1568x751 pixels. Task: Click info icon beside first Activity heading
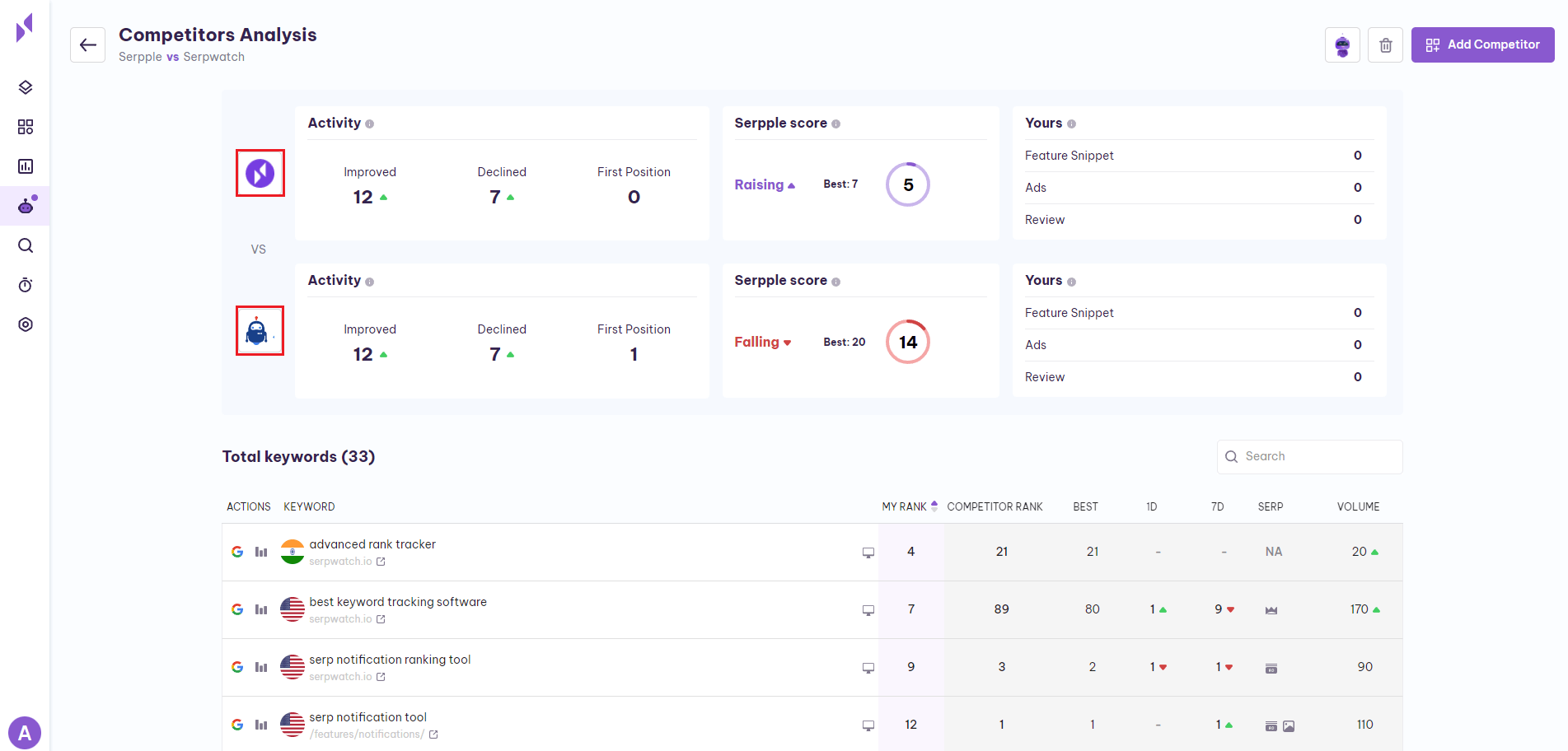pos(369,124)
